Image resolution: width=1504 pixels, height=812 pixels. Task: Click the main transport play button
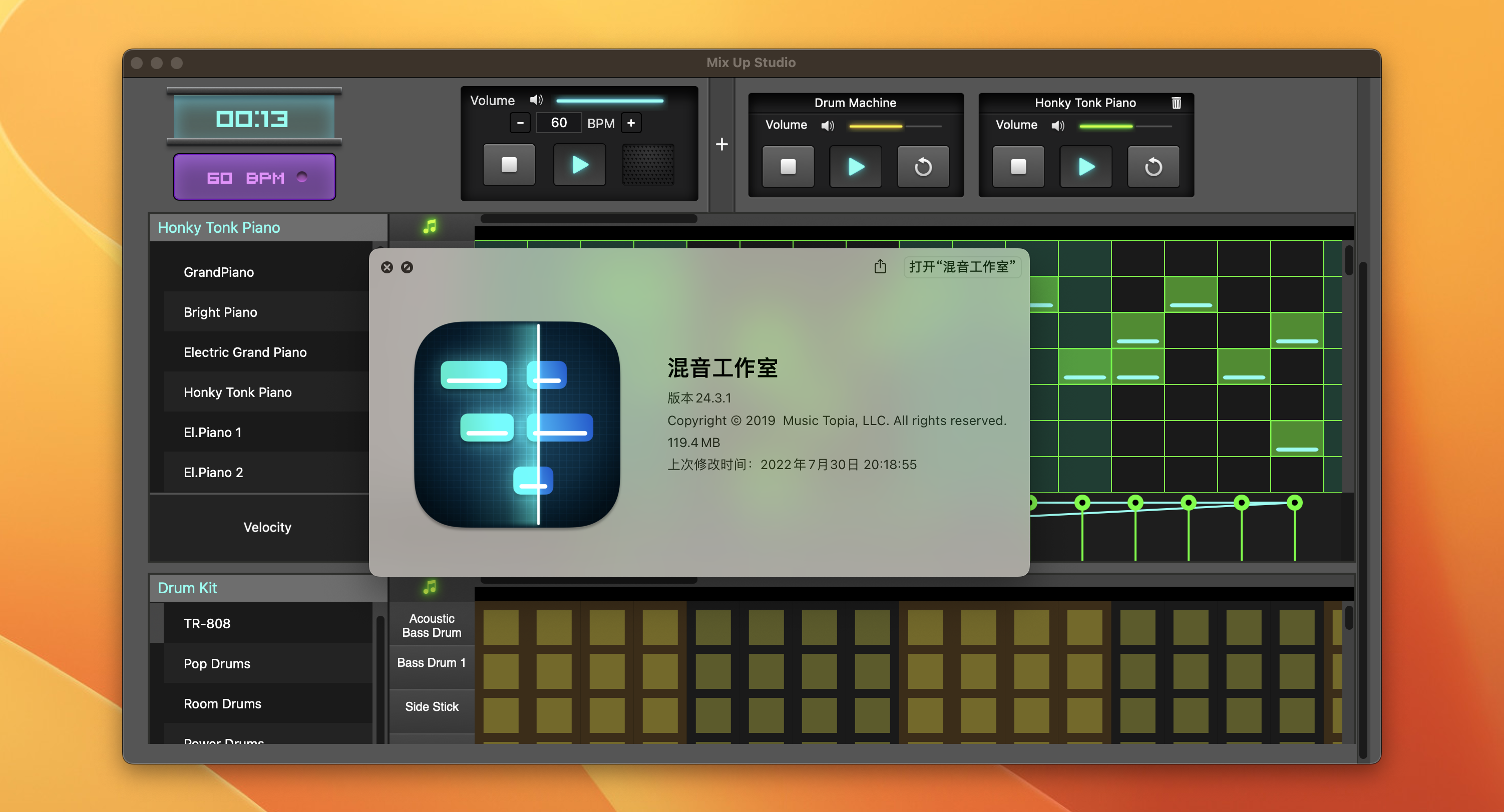[x=579, y=165]
